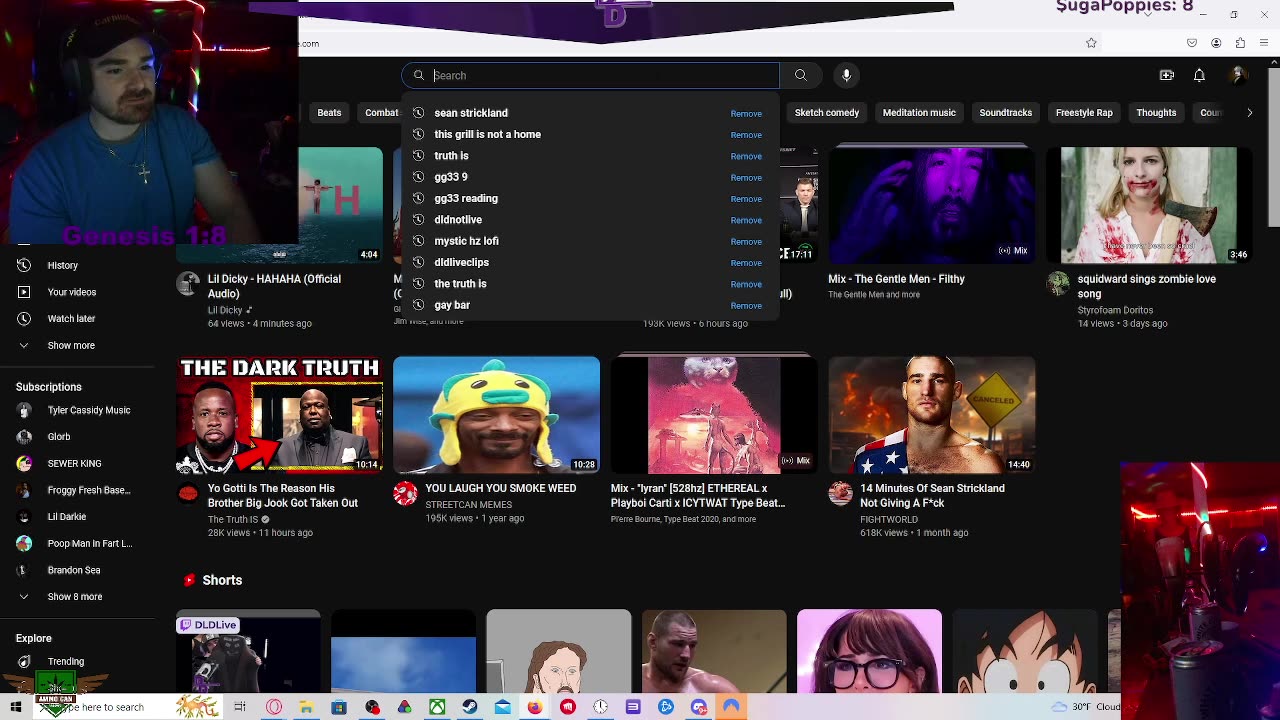Click the Styrofoam Doritos channel avatar

[1058, 283]
